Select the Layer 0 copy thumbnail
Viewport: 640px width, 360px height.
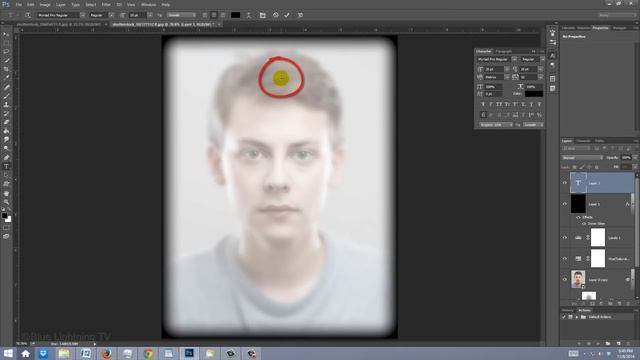578,279
